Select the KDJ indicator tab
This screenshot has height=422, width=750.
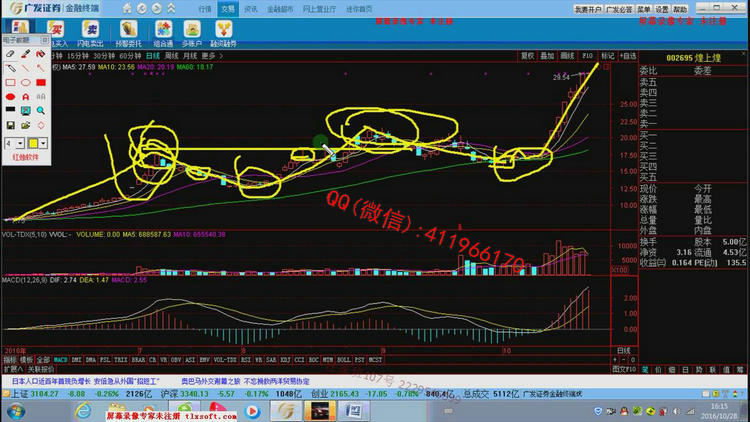pyautogui.click(x=285, y=359)
